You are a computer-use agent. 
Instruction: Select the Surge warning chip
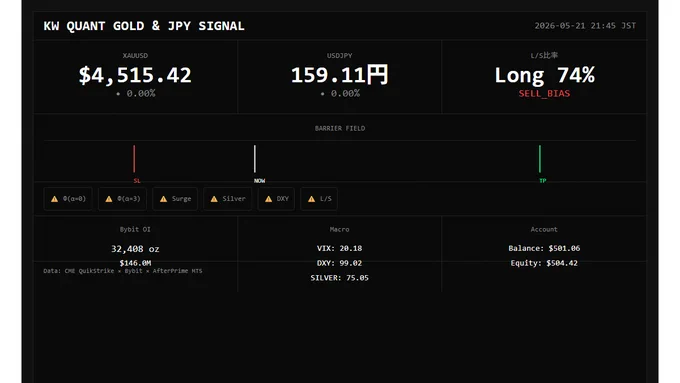pos(175,199)
